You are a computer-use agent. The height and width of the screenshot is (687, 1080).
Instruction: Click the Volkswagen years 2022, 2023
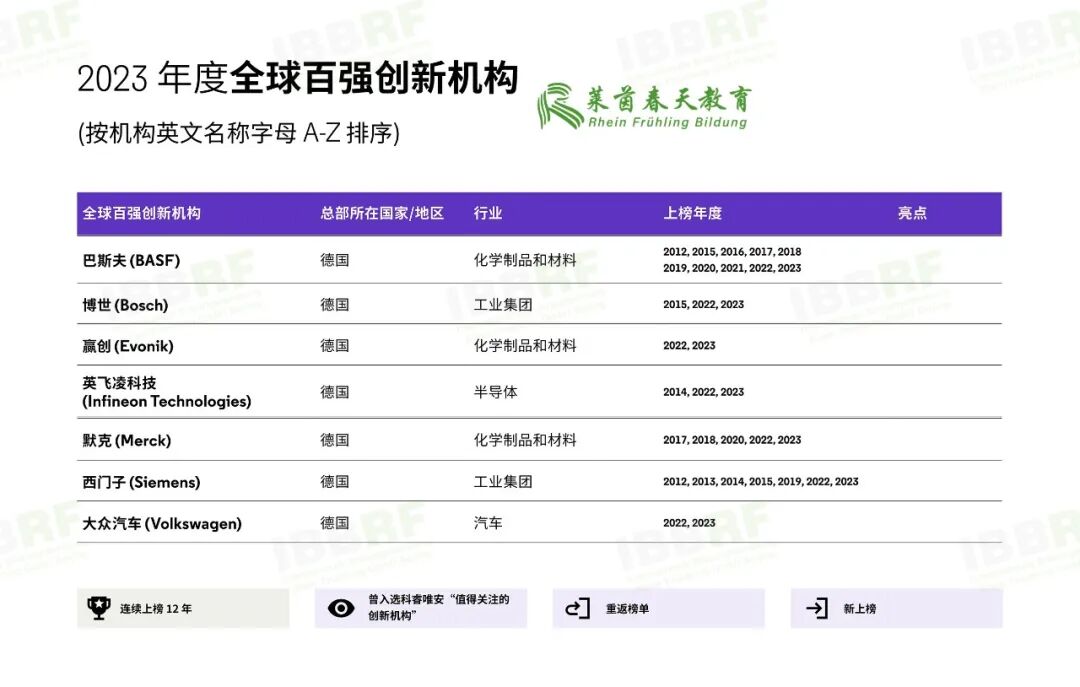[689, 523]
